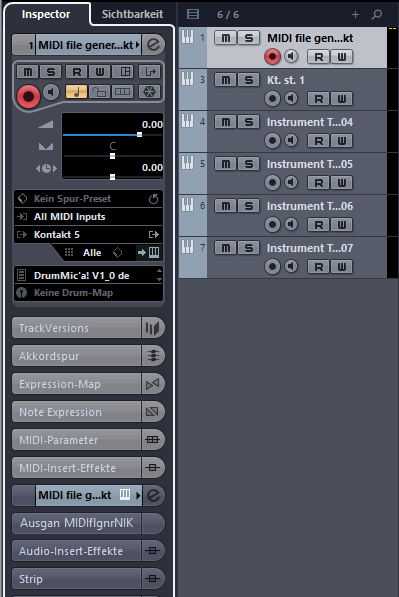Open the Expression-Map section icon
This screenshot has width=399, height=597.
click(153, 384)
